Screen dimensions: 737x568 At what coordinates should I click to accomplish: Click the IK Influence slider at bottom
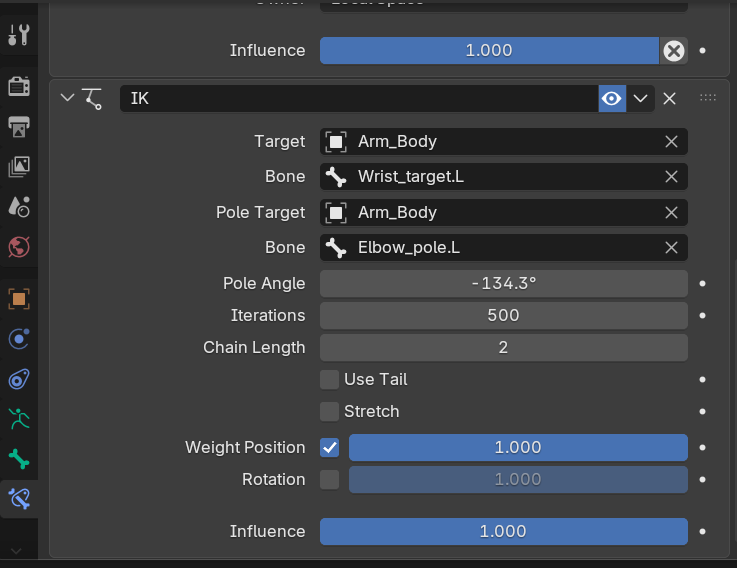pyautogui.click(x=503, y=531)
